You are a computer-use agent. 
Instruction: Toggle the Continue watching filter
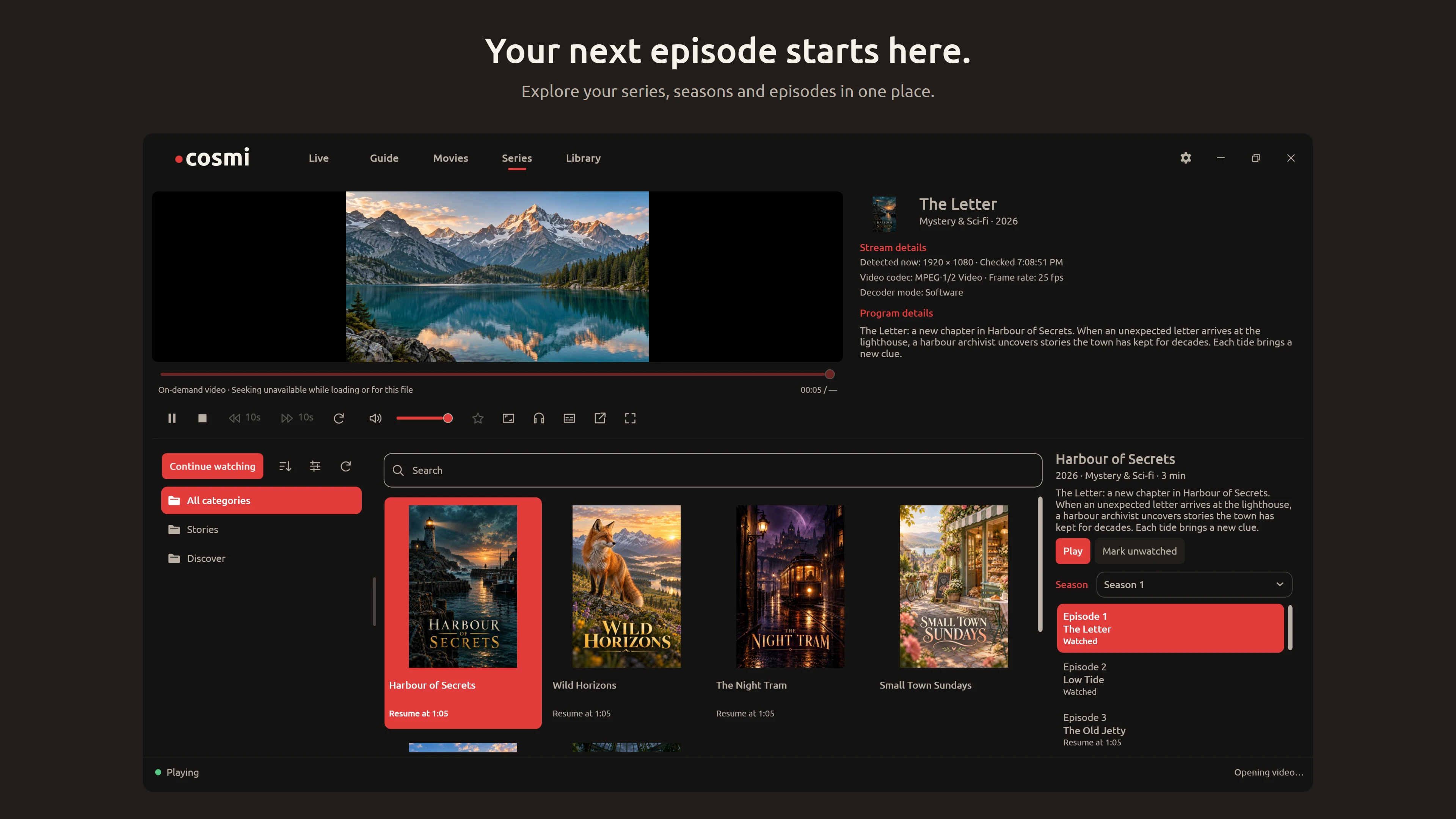tap(212, 466)
